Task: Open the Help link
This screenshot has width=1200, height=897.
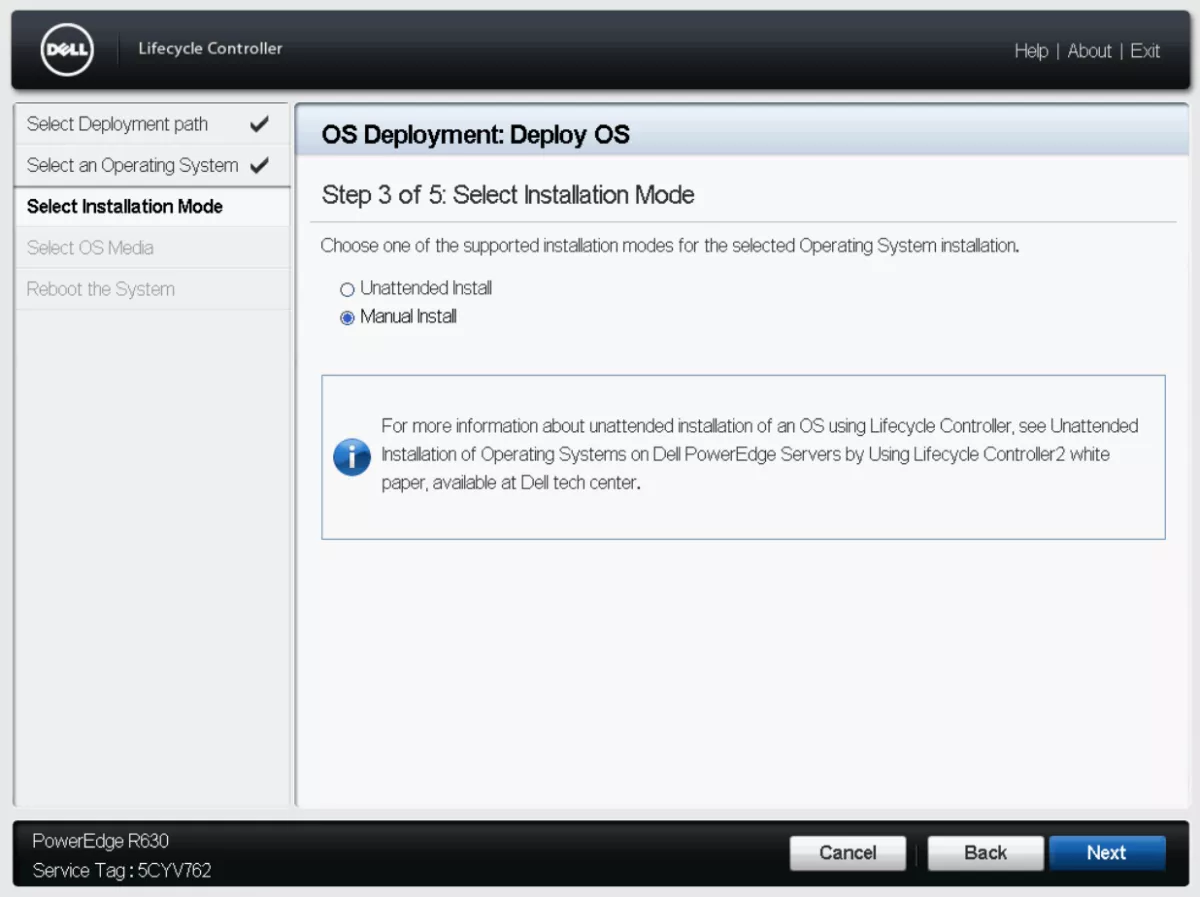Action: (1031, 51)
